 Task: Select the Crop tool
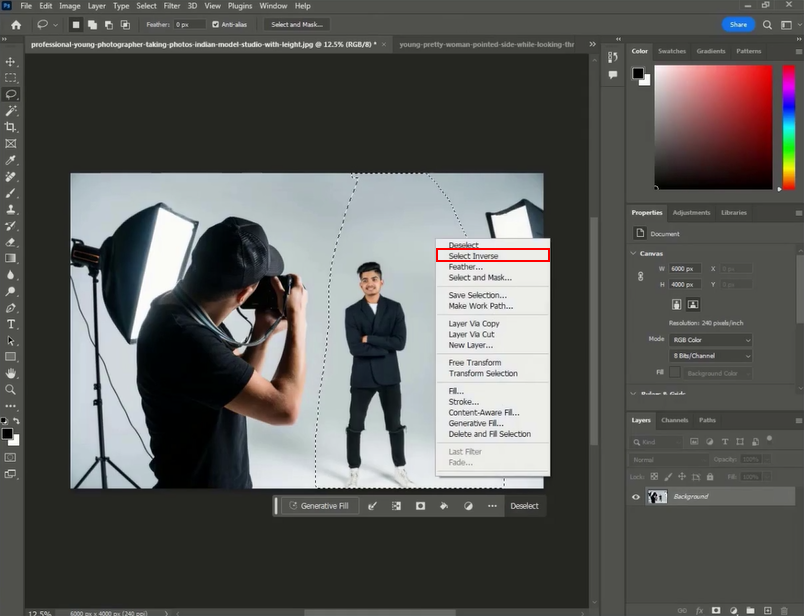[x=10, y=127]
